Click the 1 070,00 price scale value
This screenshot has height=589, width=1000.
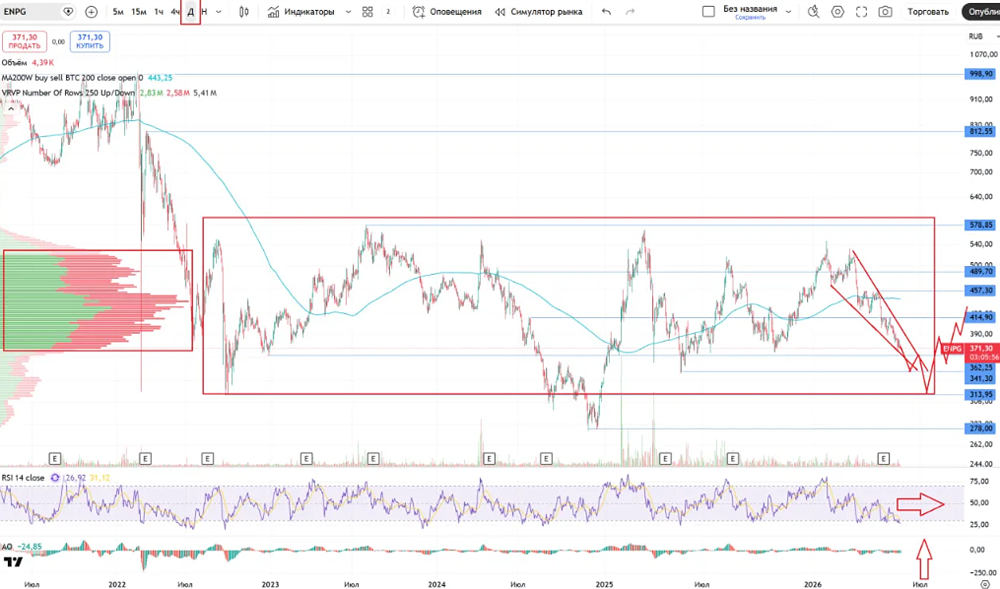point(982,55)
